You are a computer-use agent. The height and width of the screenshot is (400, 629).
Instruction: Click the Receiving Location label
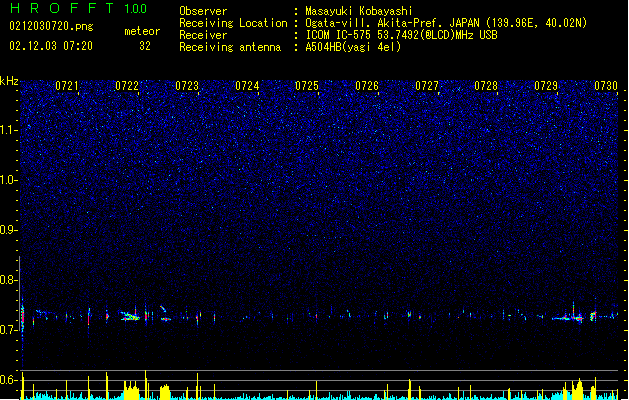233,23
